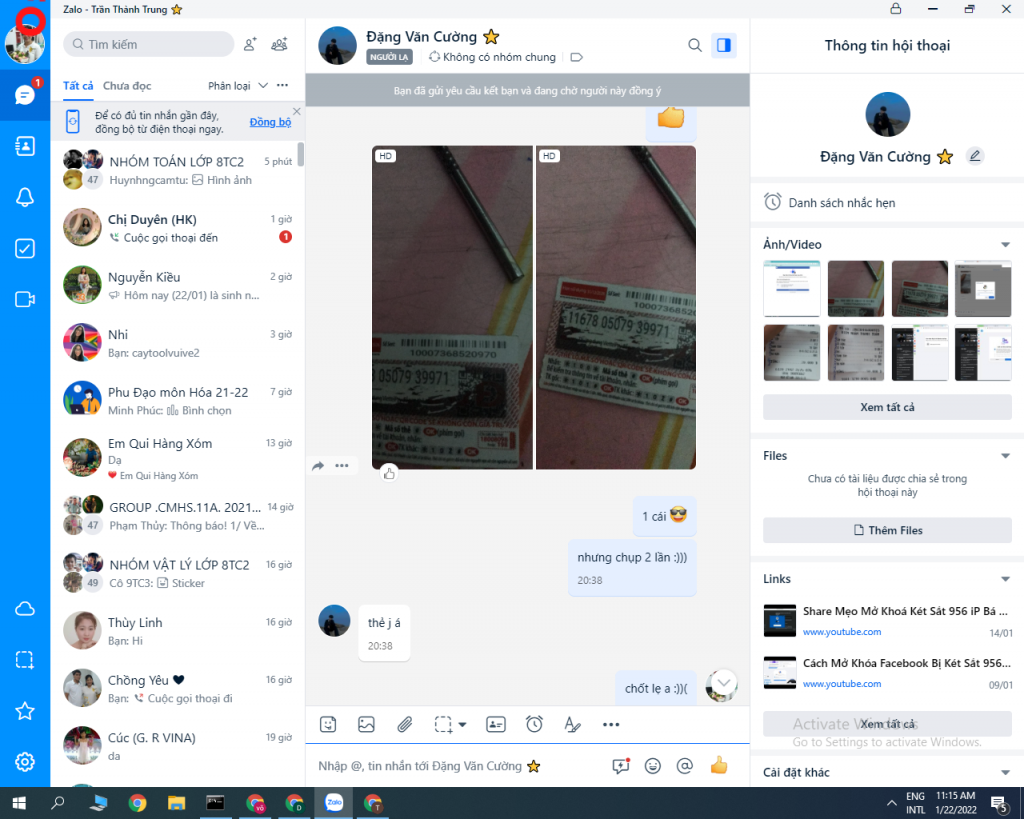Switch to the Chưa đọc tab
The width and height of the screenshot is (1024, 819).
[x=127, y=86]
